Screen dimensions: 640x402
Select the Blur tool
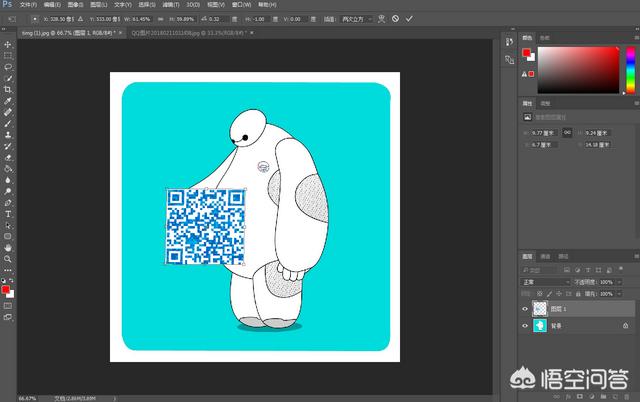8,180
